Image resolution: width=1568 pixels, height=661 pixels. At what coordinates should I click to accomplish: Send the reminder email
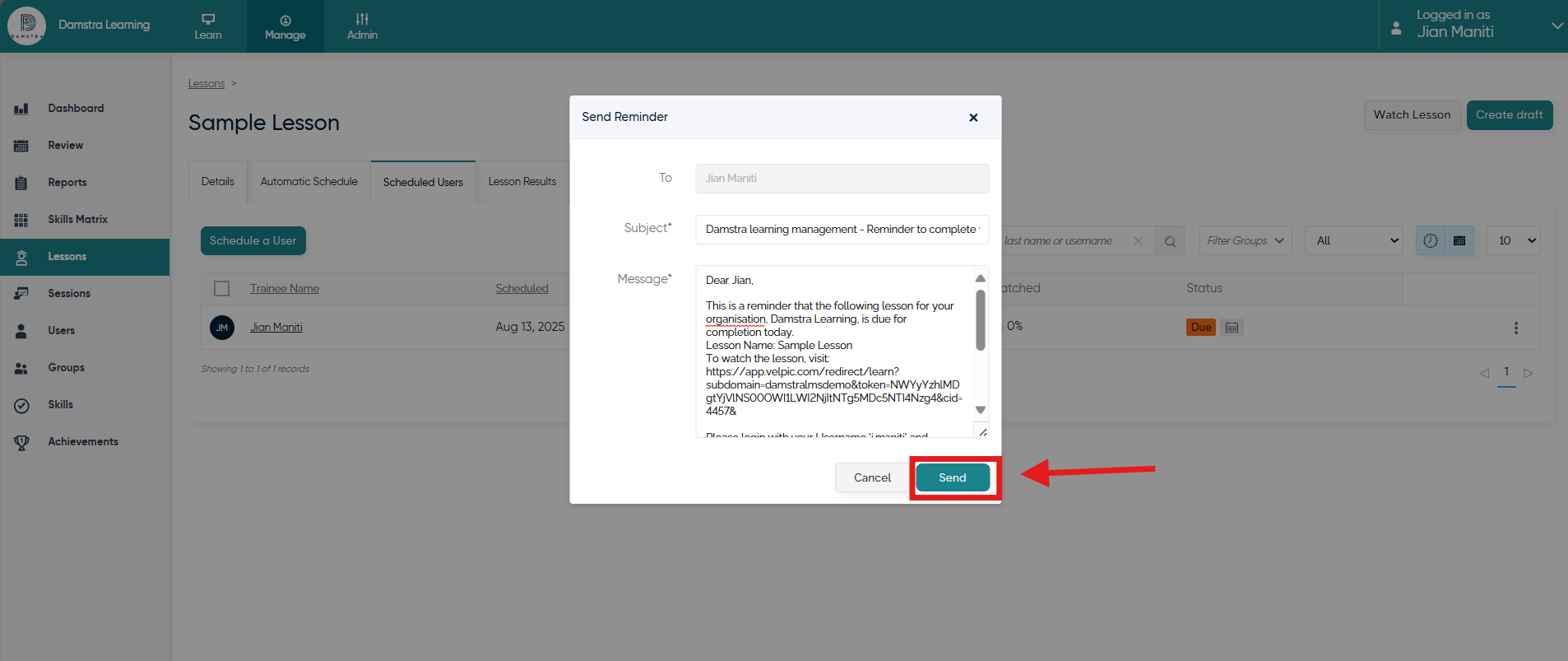953,478
